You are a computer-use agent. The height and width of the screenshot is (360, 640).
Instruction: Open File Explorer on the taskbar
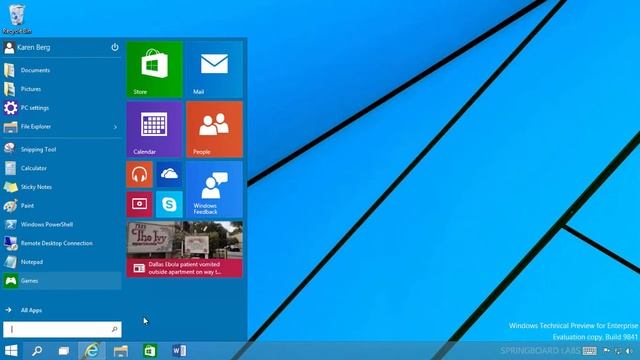tap(121, 351)
